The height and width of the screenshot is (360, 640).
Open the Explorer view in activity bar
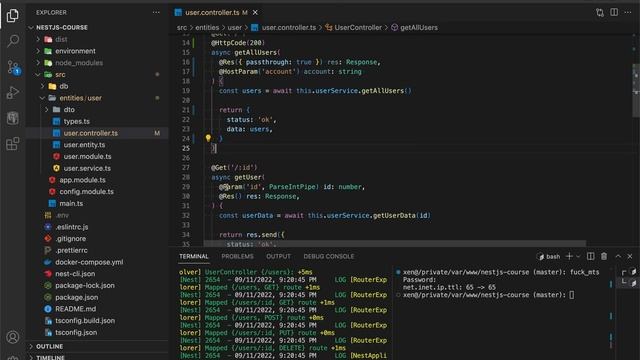tap(13, 16)
